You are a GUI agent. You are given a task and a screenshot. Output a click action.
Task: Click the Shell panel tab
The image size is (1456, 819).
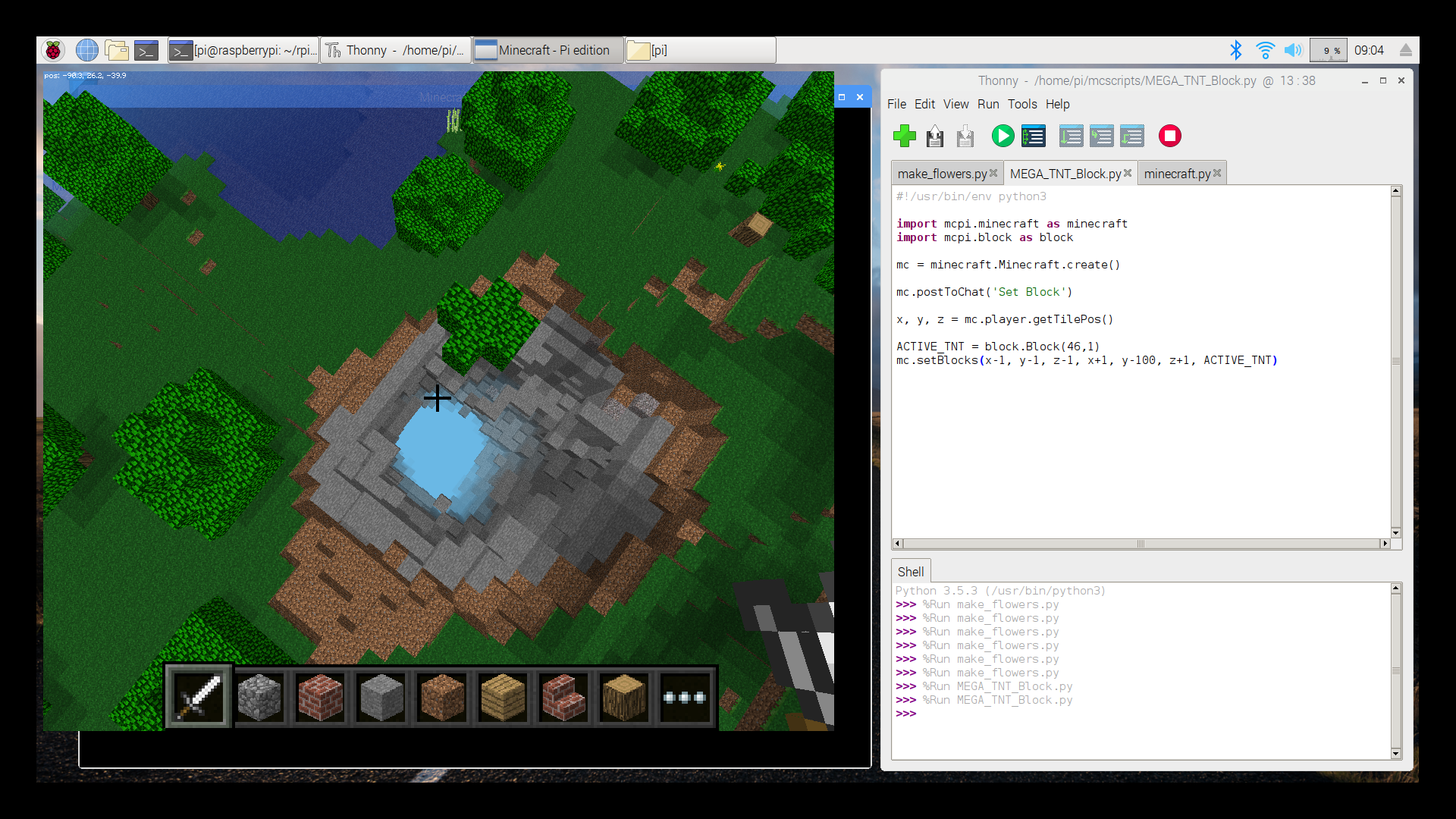coord(910,571)
